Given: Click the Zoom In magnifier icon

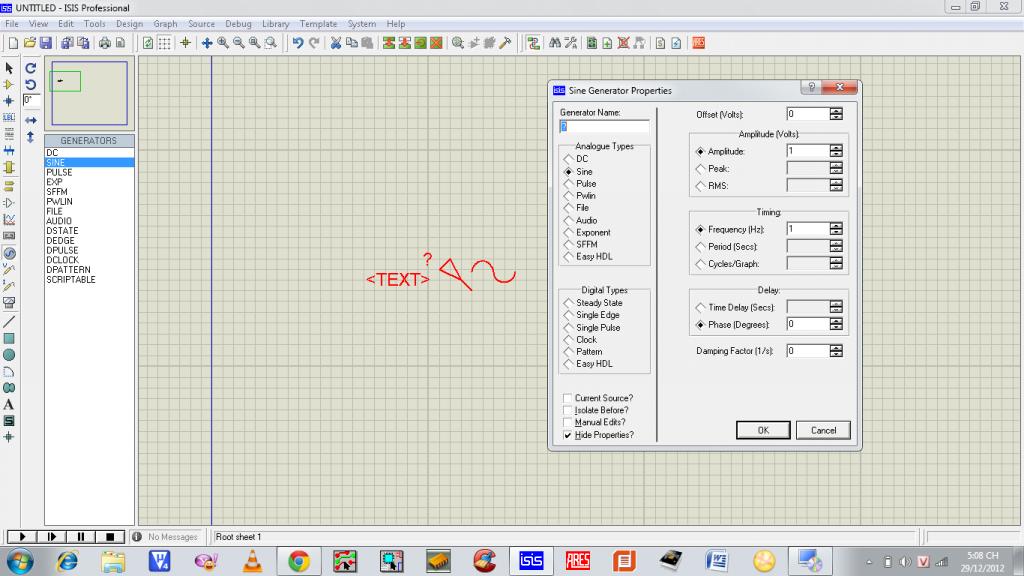Looking at the screenshot, I should point(223,43).
